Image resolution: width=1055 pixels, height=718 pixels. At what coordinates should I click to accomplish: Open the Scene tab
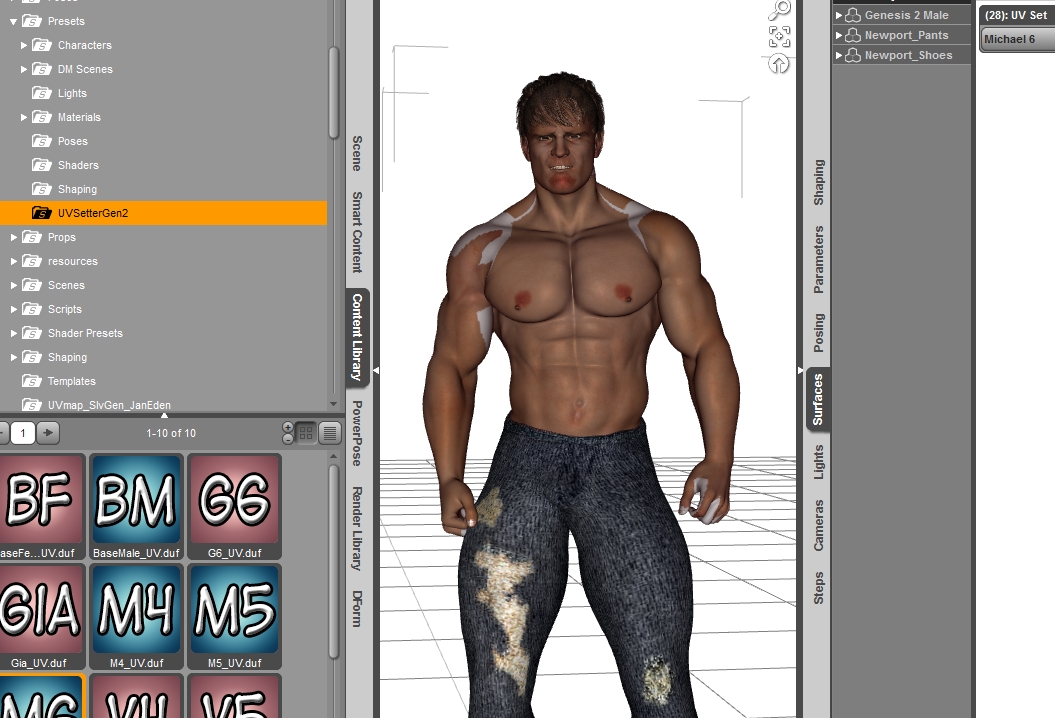pyautogui.click(x=357, y=153)
